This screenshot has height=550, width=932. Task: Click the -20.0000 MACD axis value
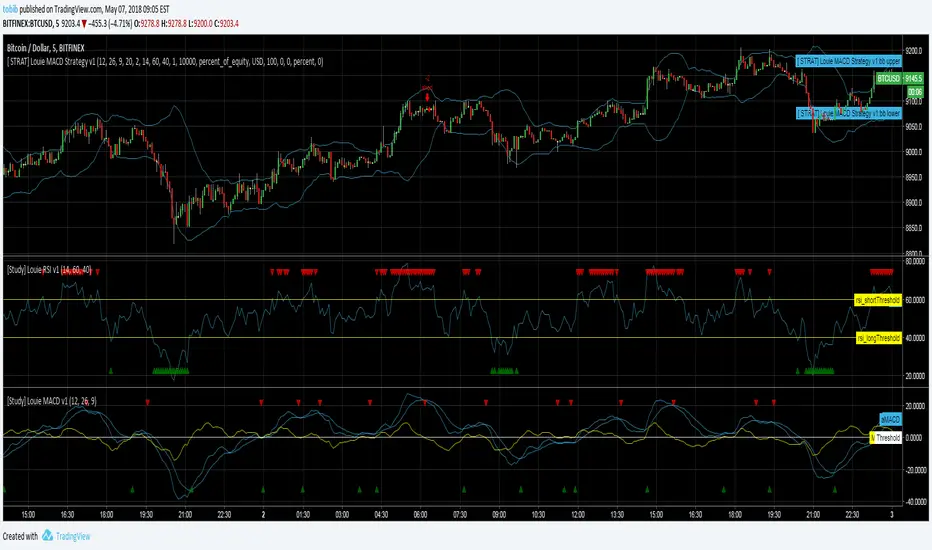(914, 470)
